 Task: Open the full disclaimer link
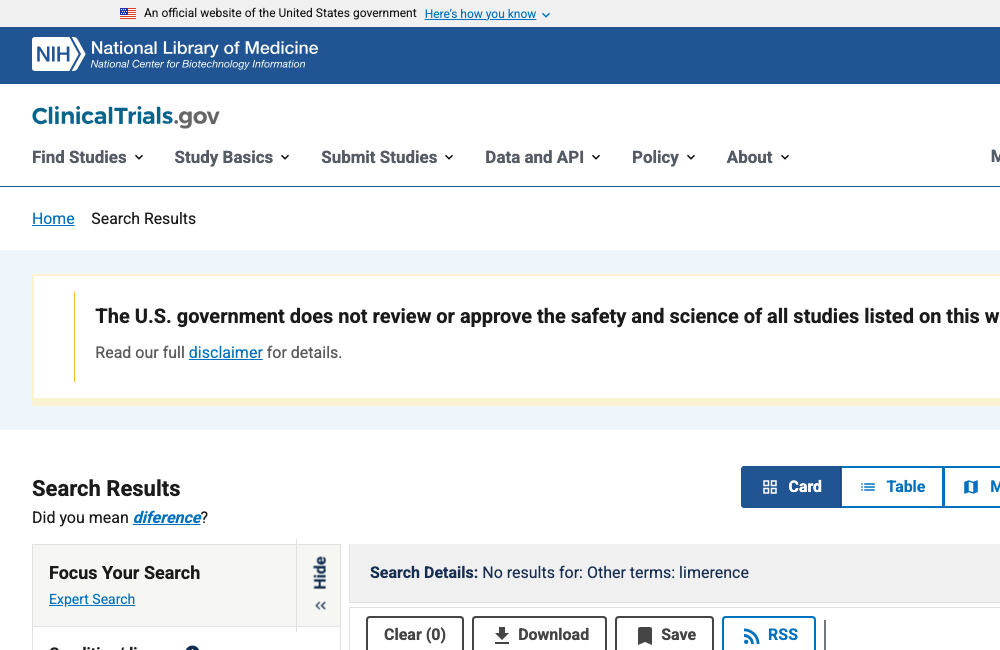point(225,353)
